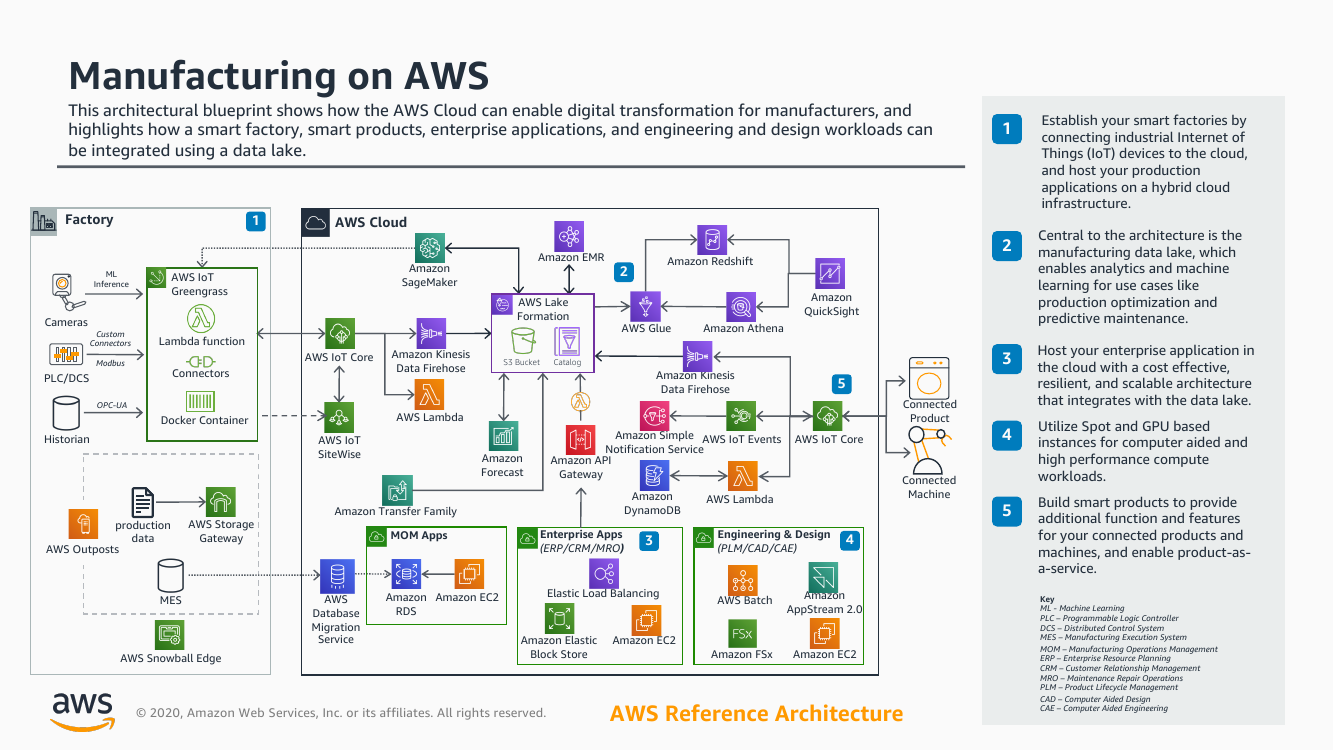Viewport: 1334px width, 750px height.
Task: Click the Amazon EC2 icon in Enterprise Apps
Action: tap(645, 620)
